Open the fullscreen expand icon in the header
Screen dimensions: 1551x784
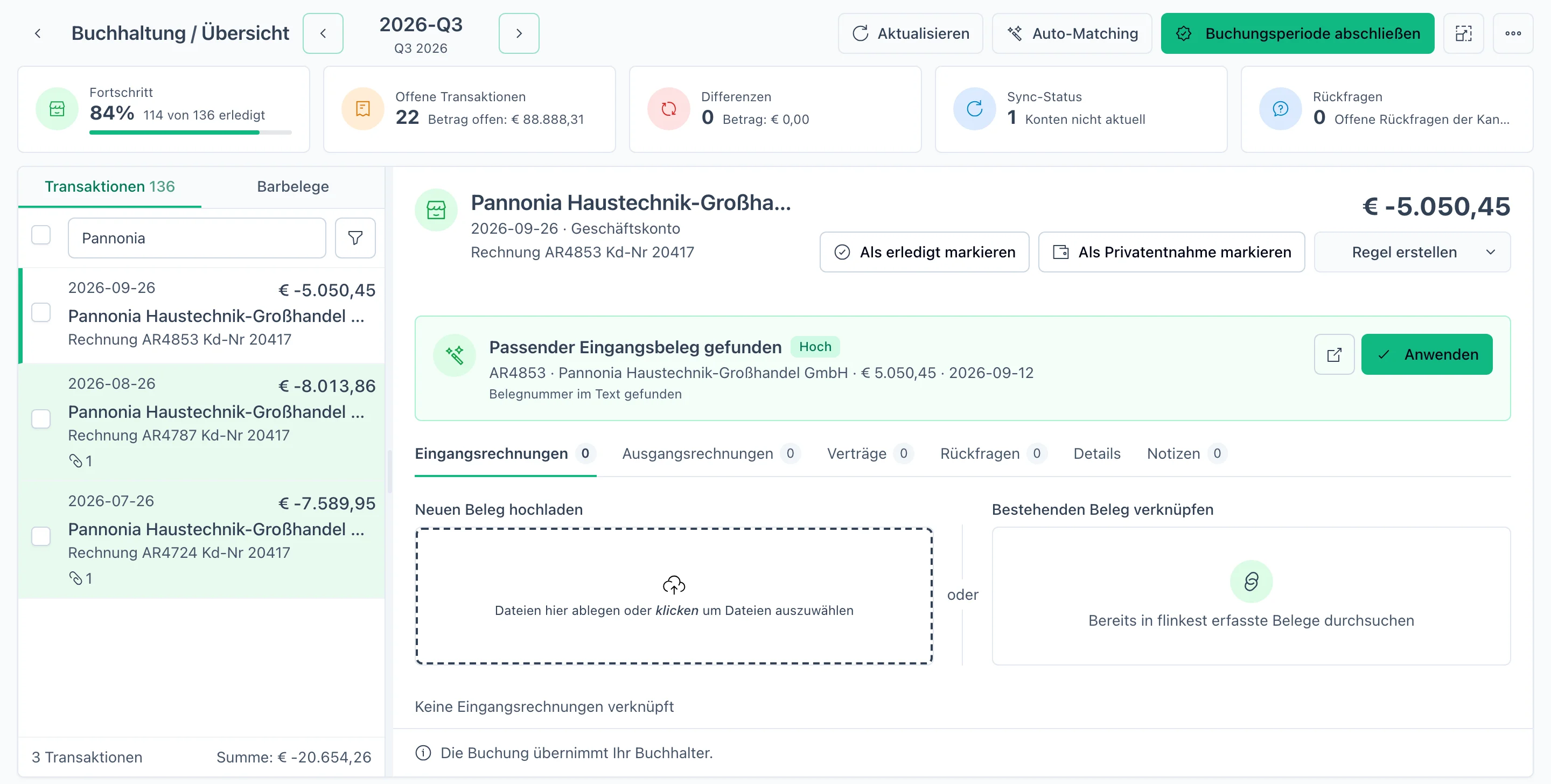1464,34
